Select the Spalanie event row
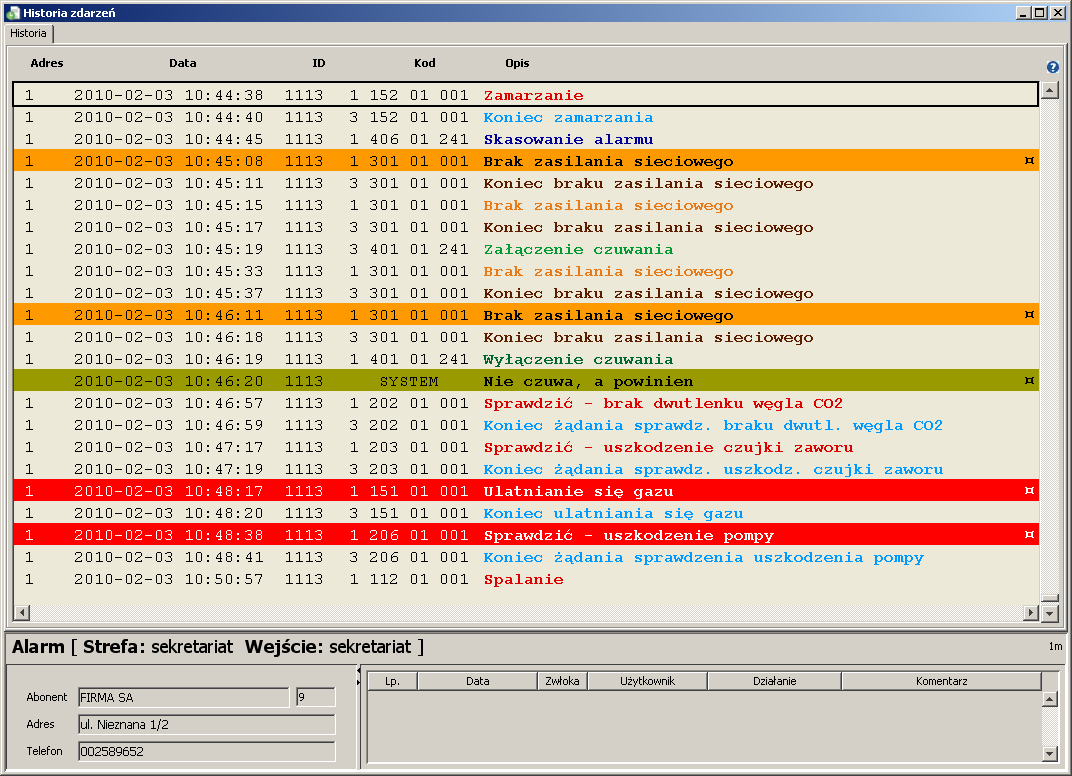This screenshot has height=776, width=1072. coord(526,578)
